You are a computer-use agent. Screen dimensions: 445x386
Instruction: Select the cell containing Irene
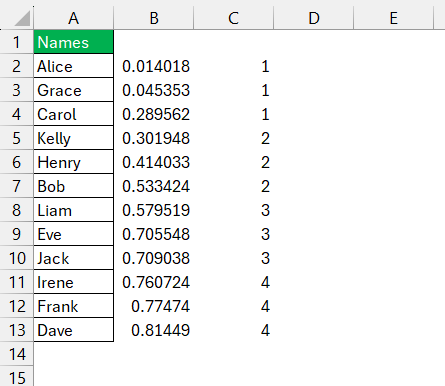pos(74,282)
